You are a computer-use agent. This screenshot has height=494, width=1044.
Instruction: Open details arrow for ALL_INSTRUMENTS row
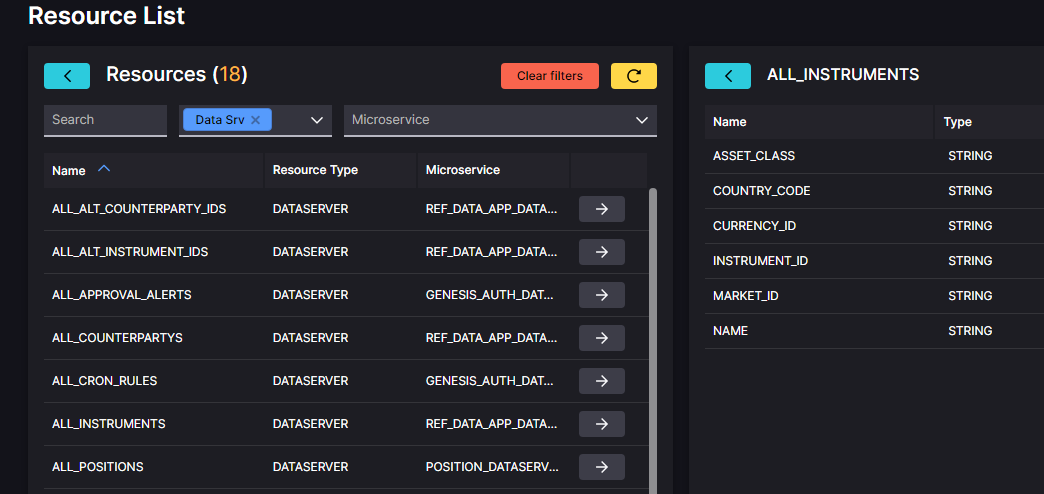coord(602,424)
